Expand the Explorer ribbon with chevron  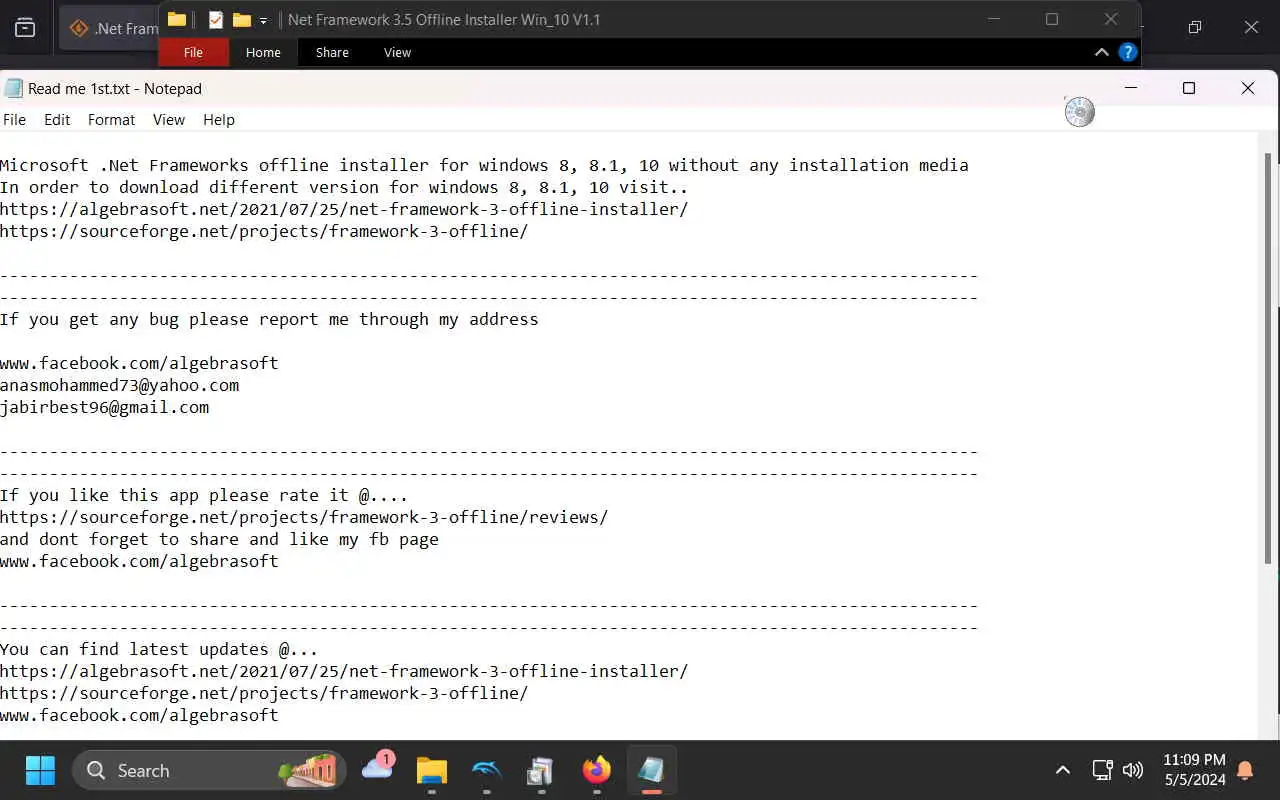1101,52
